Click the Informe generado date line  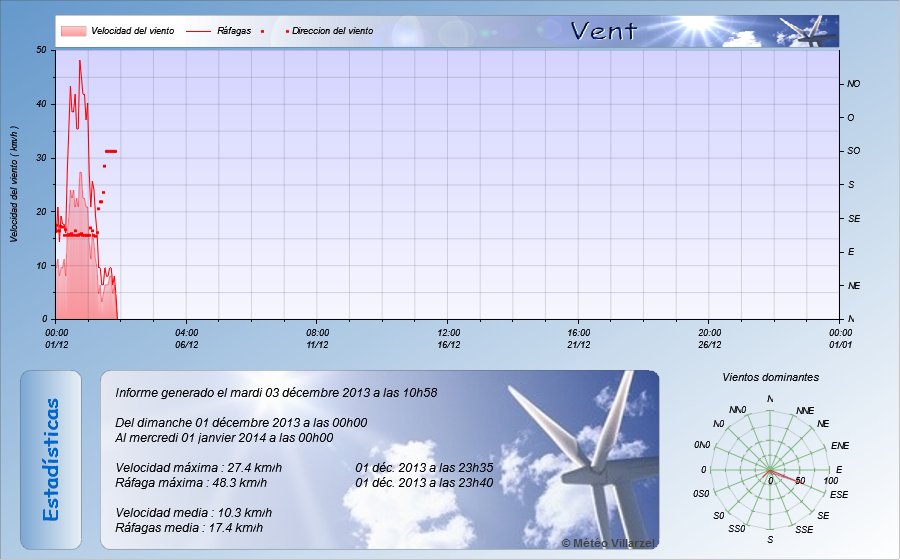278,393
